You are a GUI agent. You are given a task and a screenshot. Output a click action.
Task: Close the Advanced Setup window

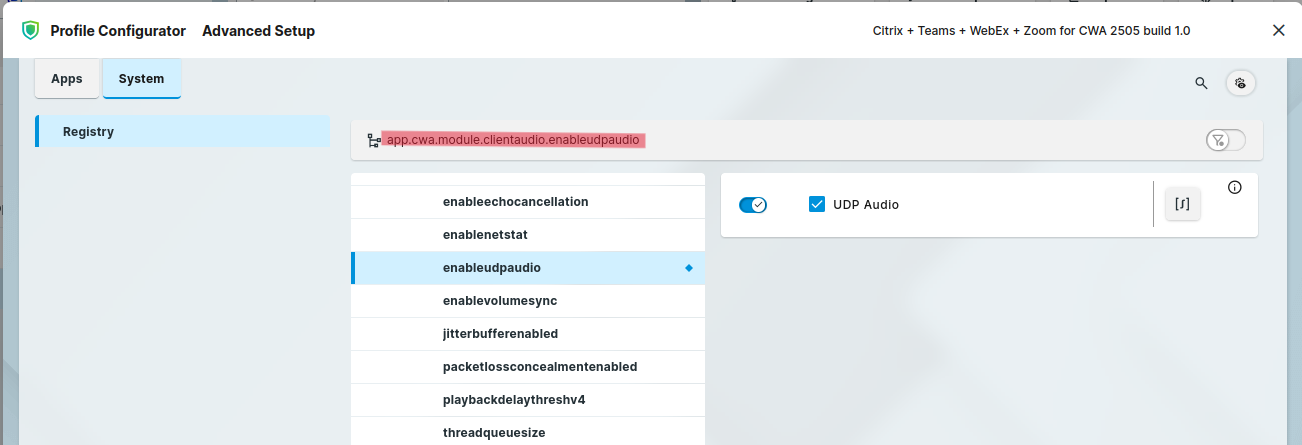pos(1278,31)
